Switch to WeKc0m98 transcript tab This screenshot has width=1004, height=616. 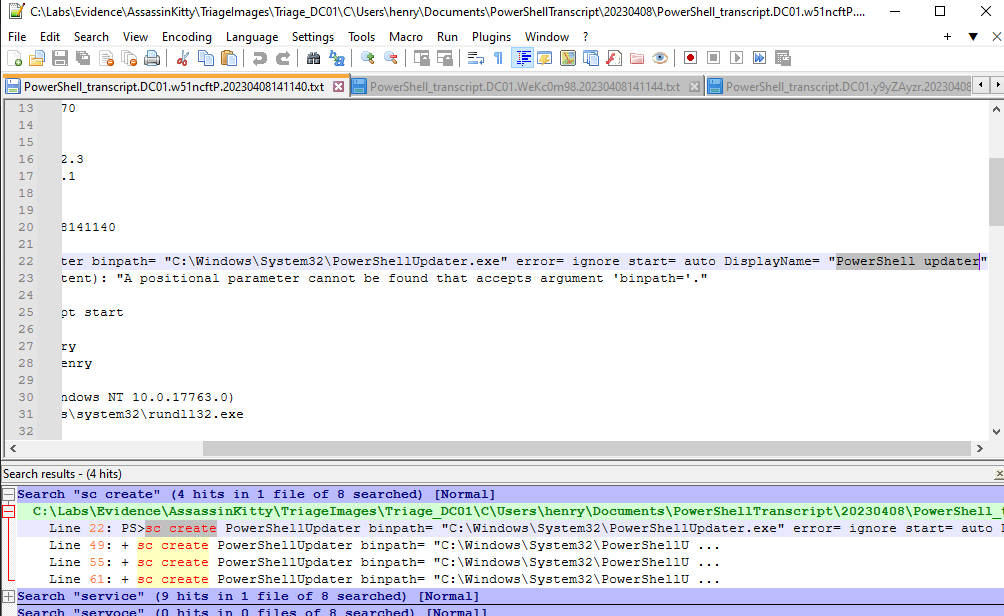[525, 86]
